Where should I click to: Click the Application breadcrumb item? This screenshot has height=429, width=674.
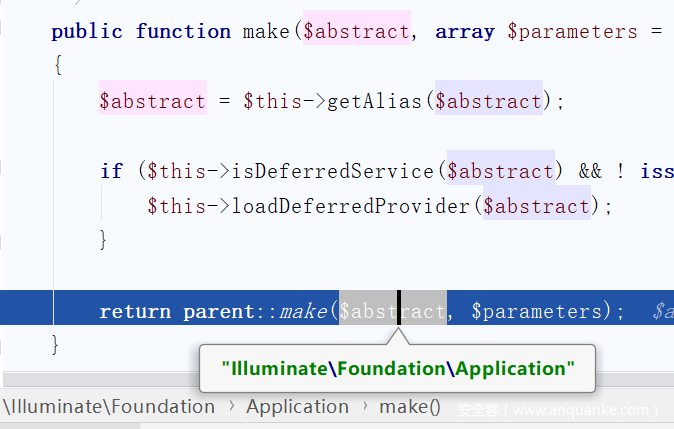297,407
